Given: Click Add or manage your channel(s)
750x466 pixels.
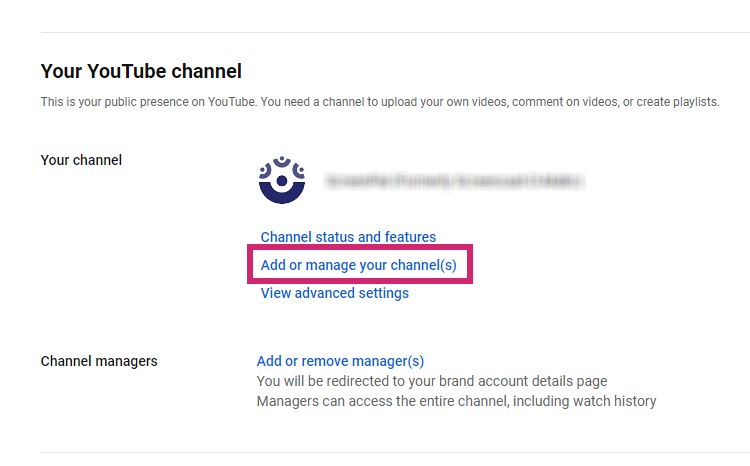Looking at the screenshot, I should click(359, 265).
